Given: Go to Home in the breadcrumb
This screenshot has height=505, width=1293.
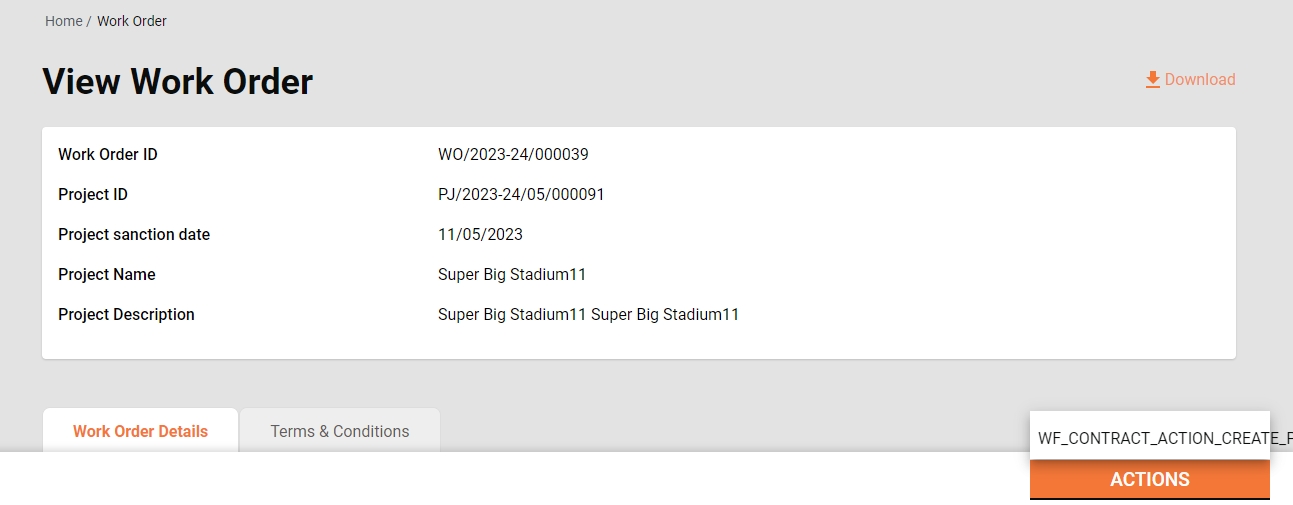Looking at the screenshot, I should (x=63, y=21).
